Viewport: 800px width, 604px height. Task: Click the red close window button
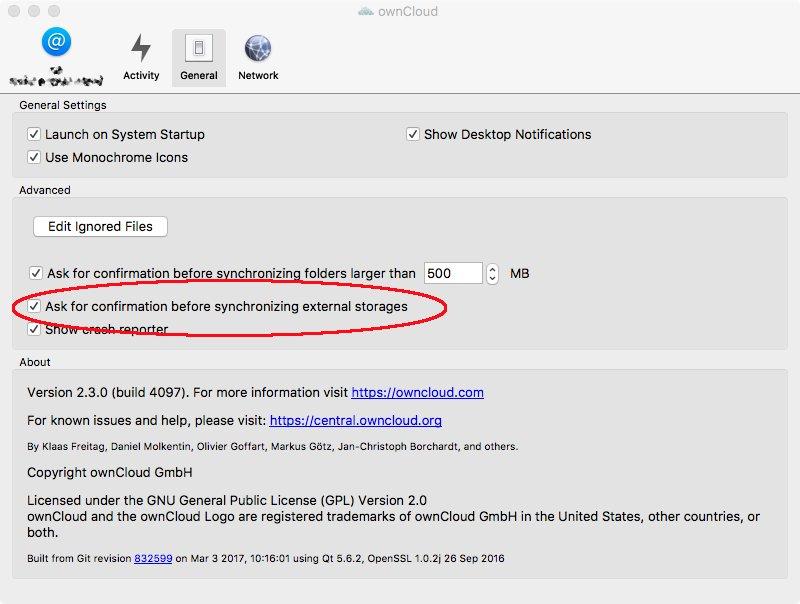coord(14,11)
